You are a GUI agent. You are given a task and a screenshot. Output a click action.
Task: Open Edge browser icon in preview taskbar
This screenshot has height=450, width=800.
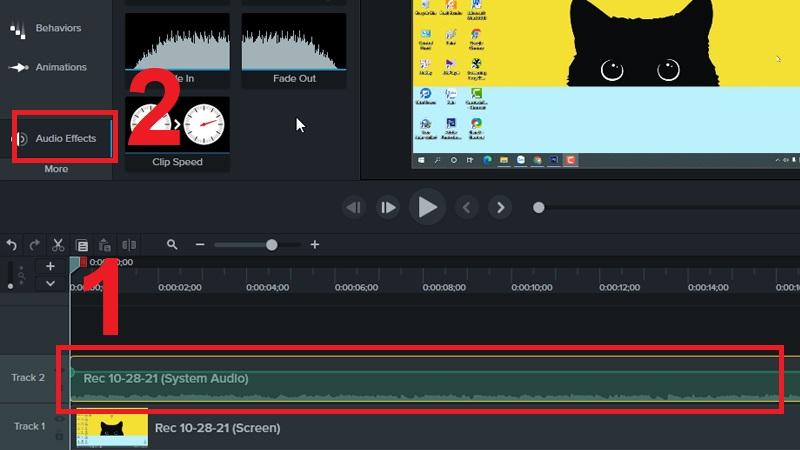click(487, 160)
